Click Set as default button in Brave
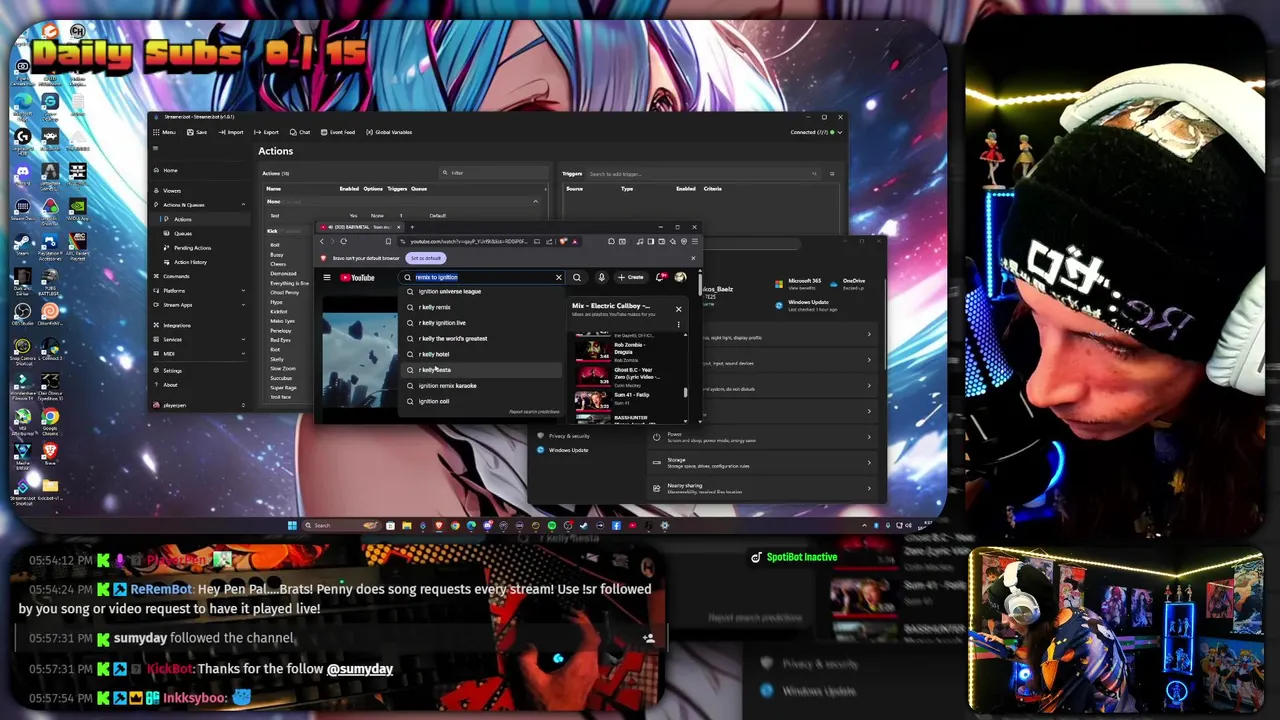1280x720 pixels. 425,258
